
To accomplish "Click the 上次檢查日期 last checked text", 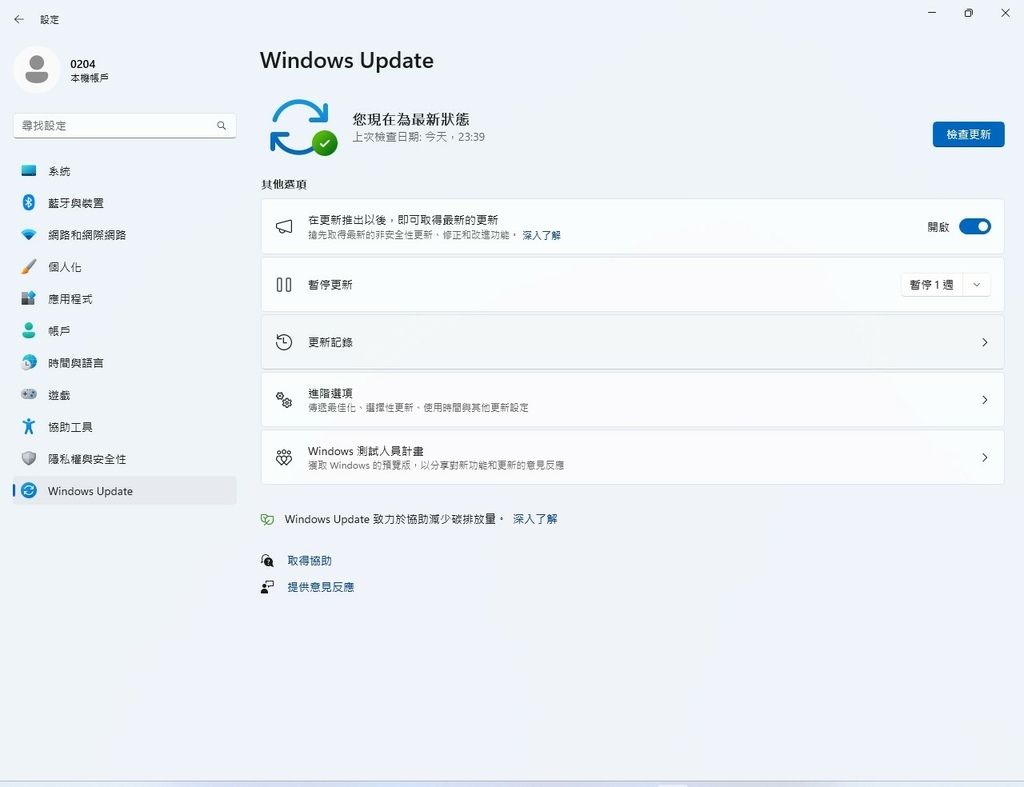I will click(x=419, y=137).
